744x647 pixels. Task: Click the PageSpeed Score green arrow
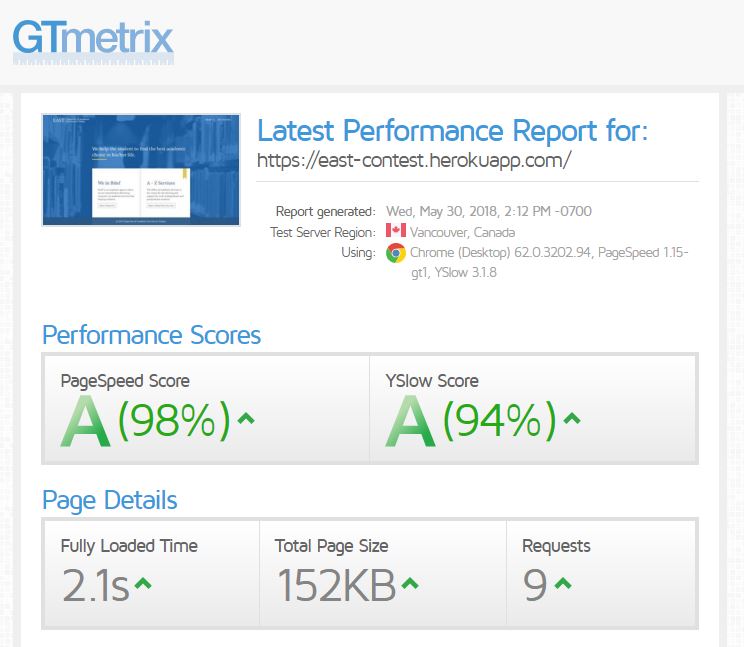pos(246,418)
